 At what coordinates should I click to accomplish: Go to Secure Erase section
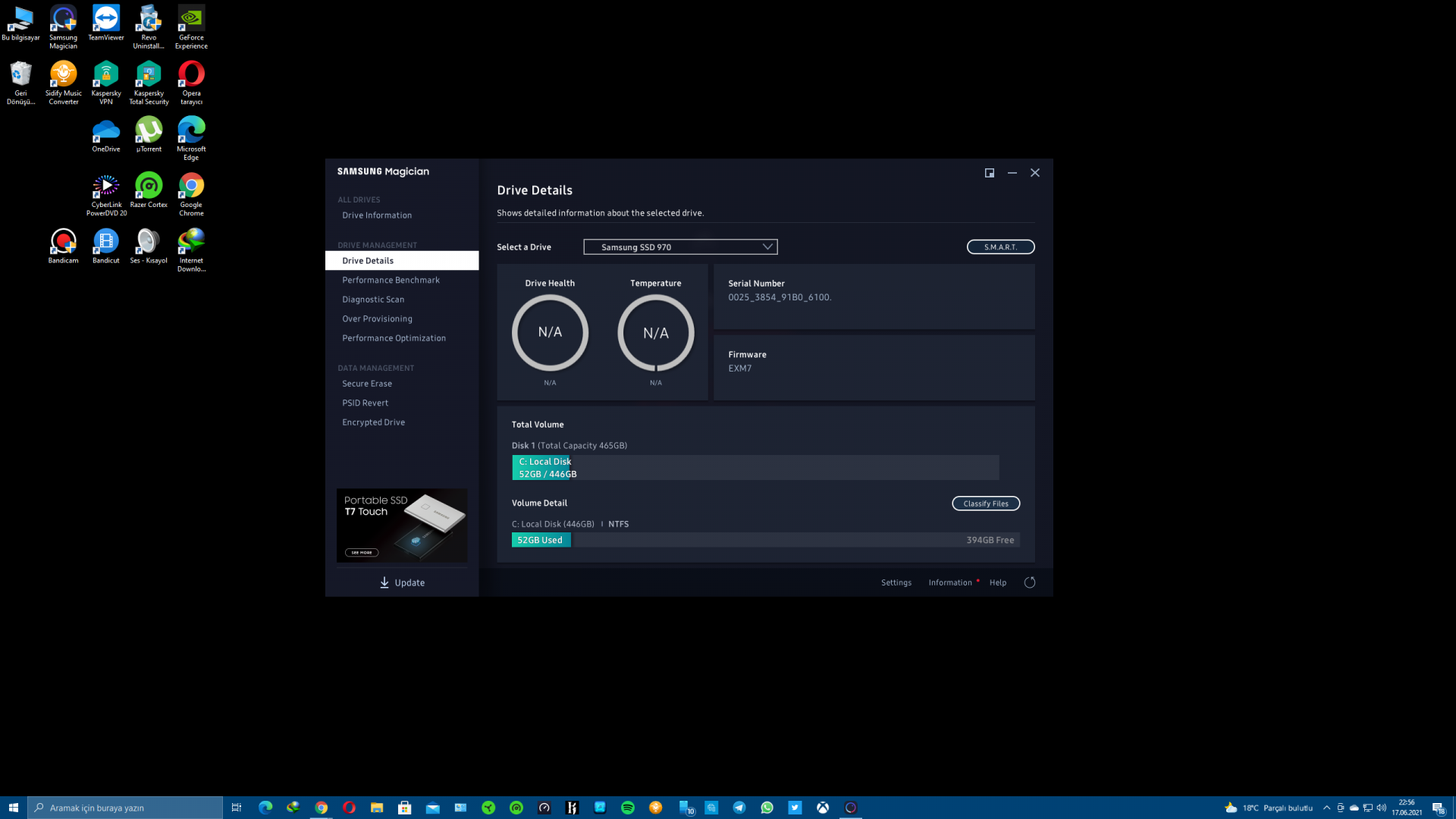(367, 384)
